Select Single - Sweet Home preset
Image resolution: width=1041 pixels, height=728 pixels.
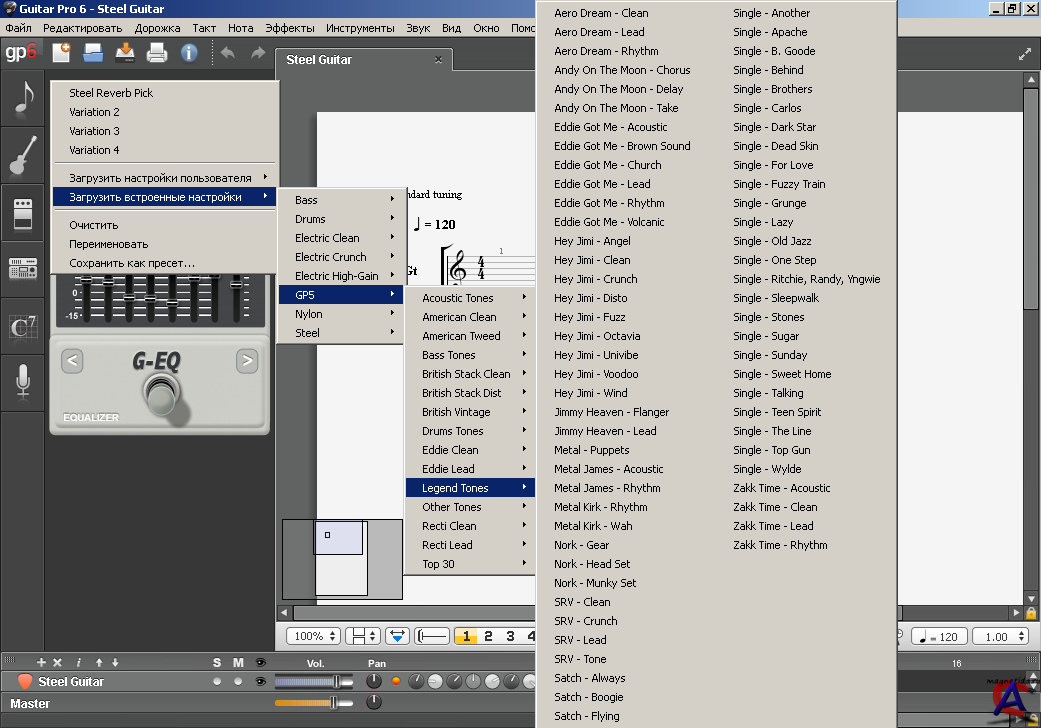coord(782,374)
